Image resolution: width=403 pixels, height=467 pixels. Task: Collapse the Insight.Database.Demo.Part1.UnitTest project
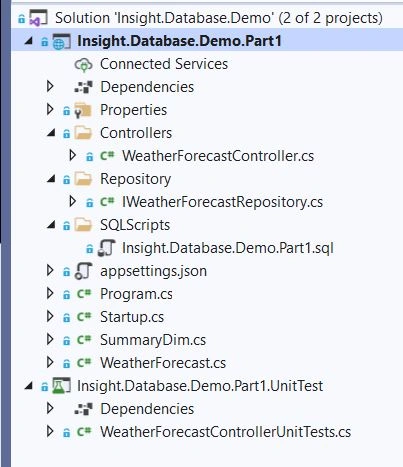click(29, 386)
